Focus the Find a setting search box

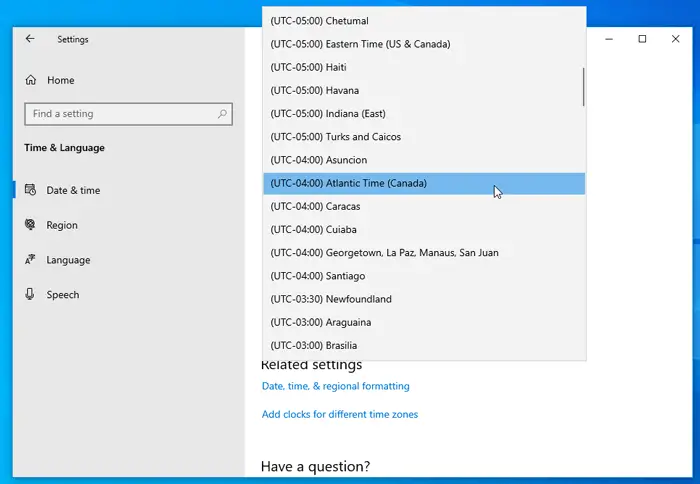129,114
